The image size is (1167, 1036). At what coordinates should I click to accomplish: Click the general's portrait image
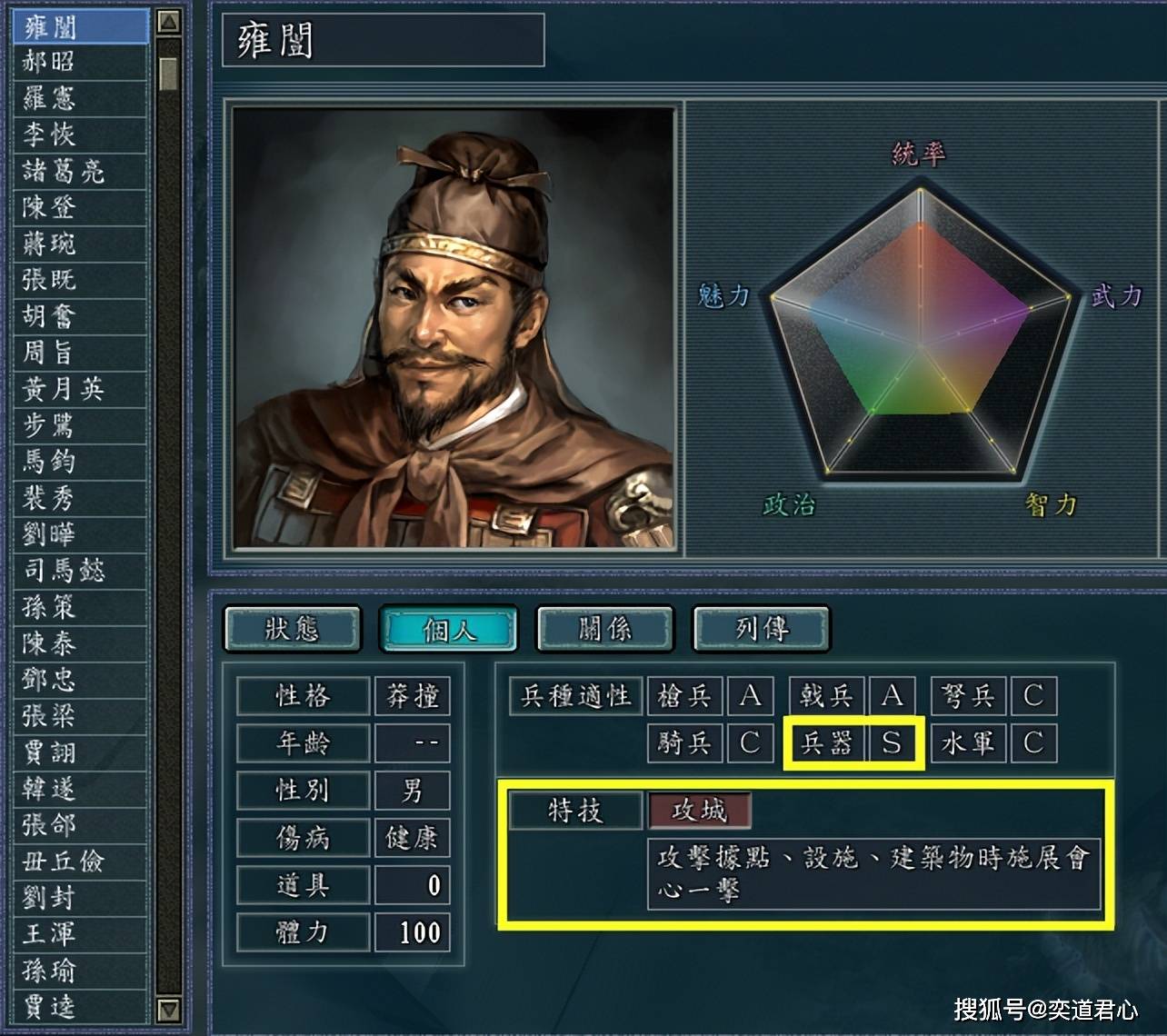pos(454,327)
